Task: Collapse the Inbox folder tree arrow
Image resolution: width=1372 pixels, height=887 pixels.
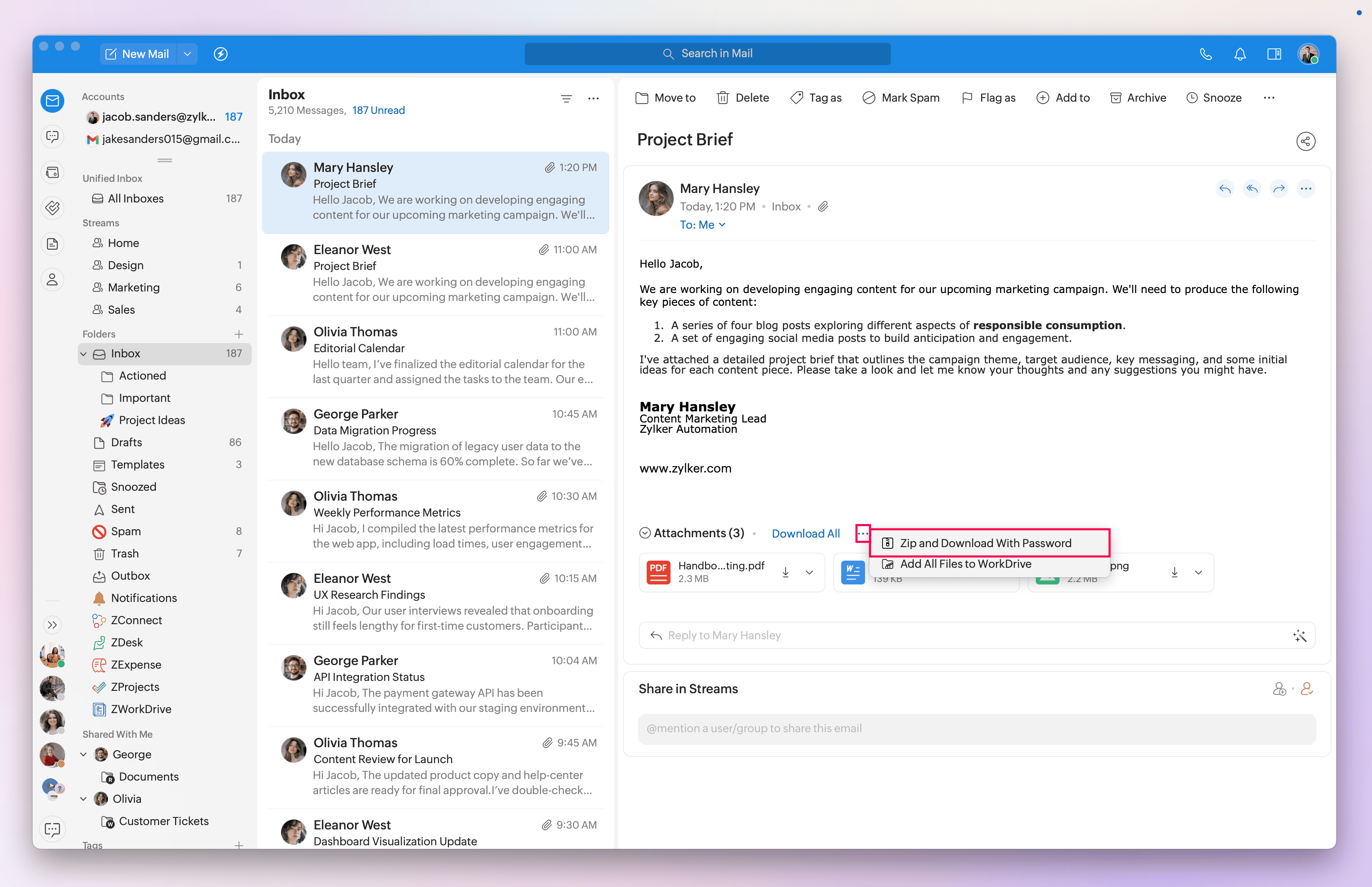Action: pos(83,354)
